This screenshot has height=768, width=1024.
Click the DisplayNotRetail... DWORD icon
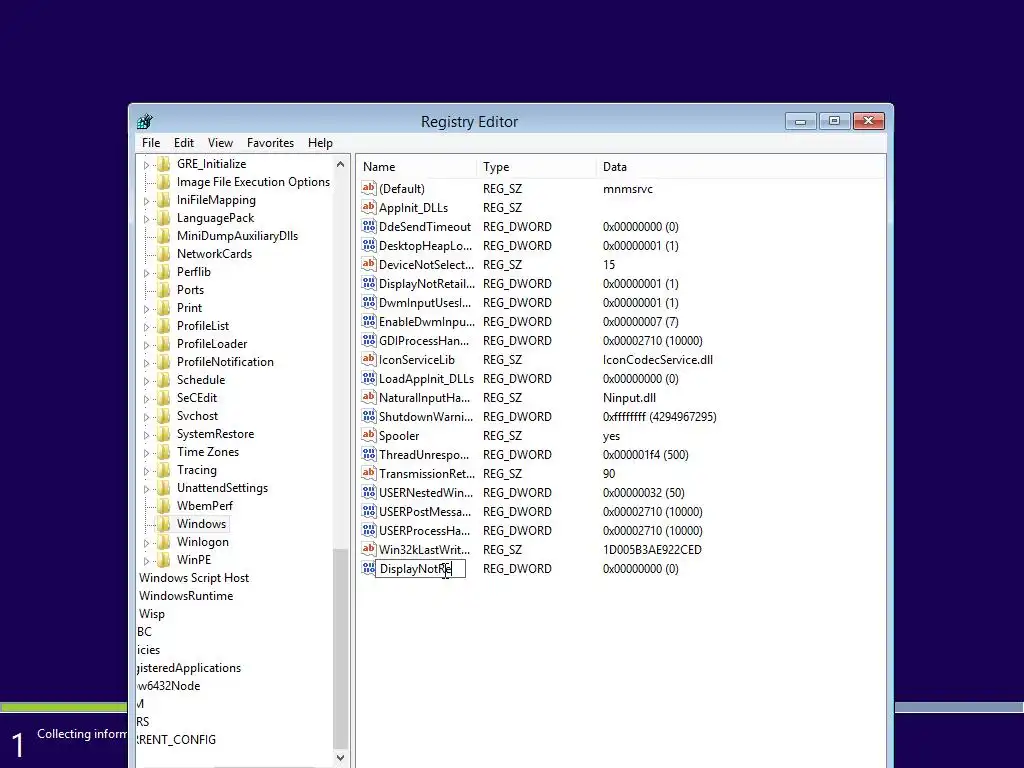(368, 283)
